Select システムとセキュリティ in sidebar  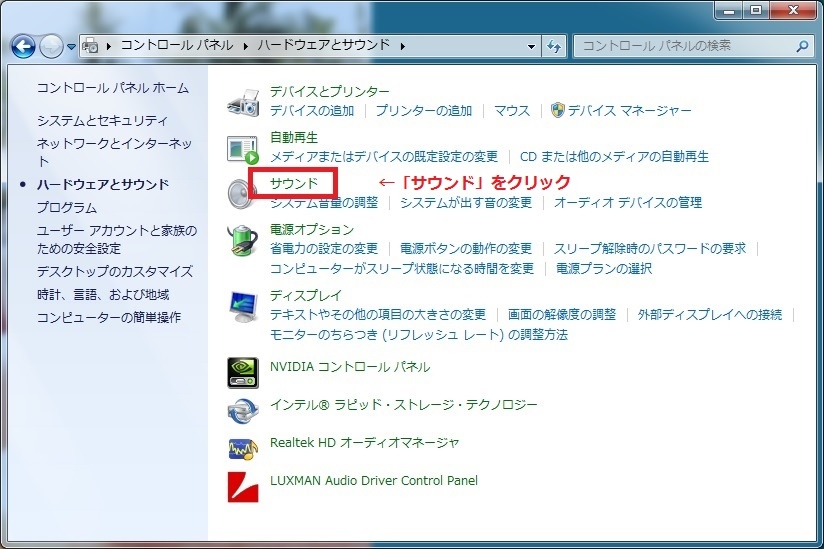pos(102,120)
